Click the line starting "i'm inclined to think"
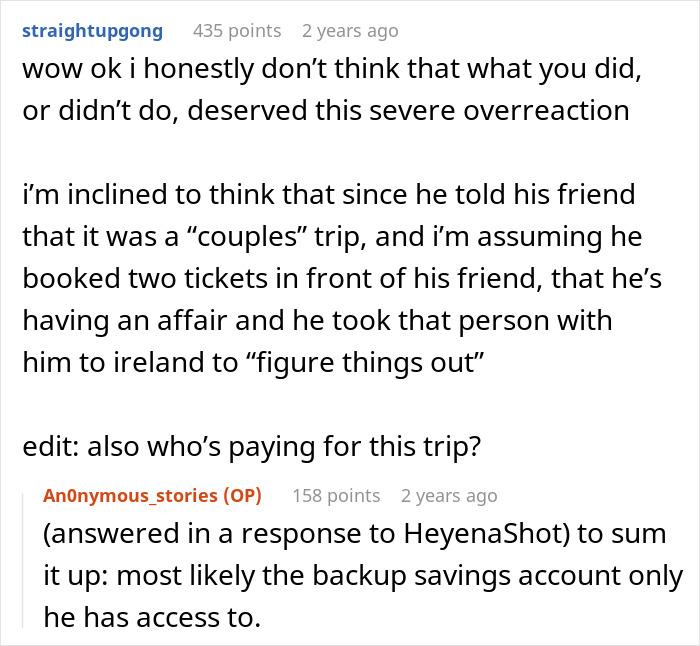The image size is (700, 646). pyautogui.click(x=329, y=194)
